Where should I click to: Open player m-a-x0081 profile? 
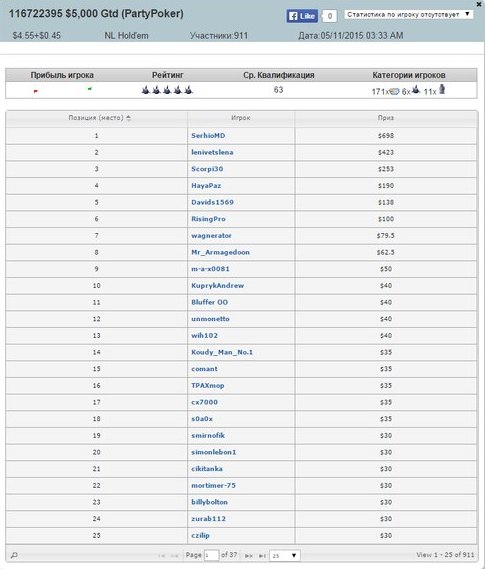coord(210,269)
